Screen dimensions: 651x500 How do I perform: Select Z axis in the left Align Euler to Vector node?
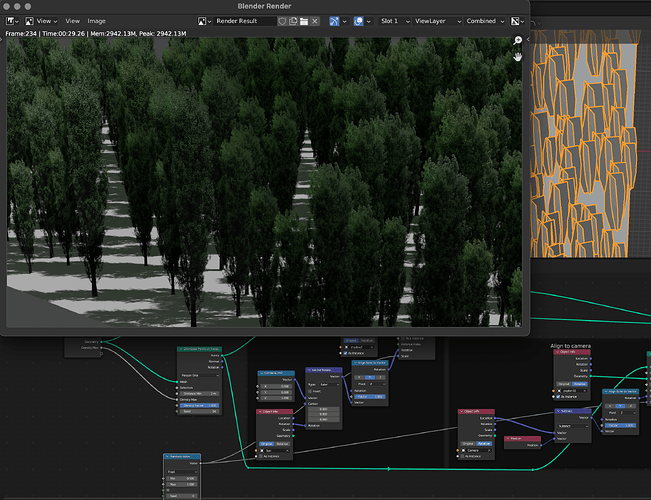(381, 377)
